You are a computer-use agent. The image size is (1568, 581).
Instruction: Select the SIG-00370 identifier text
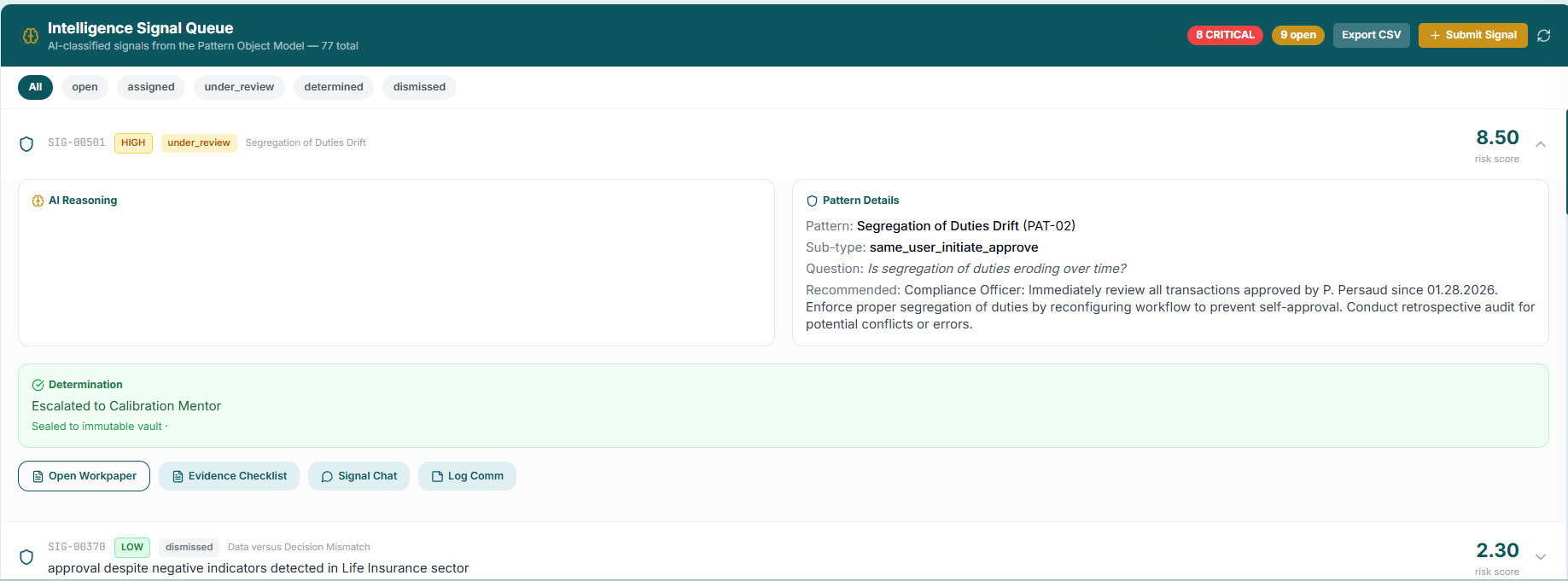click(x=77, y=547)
